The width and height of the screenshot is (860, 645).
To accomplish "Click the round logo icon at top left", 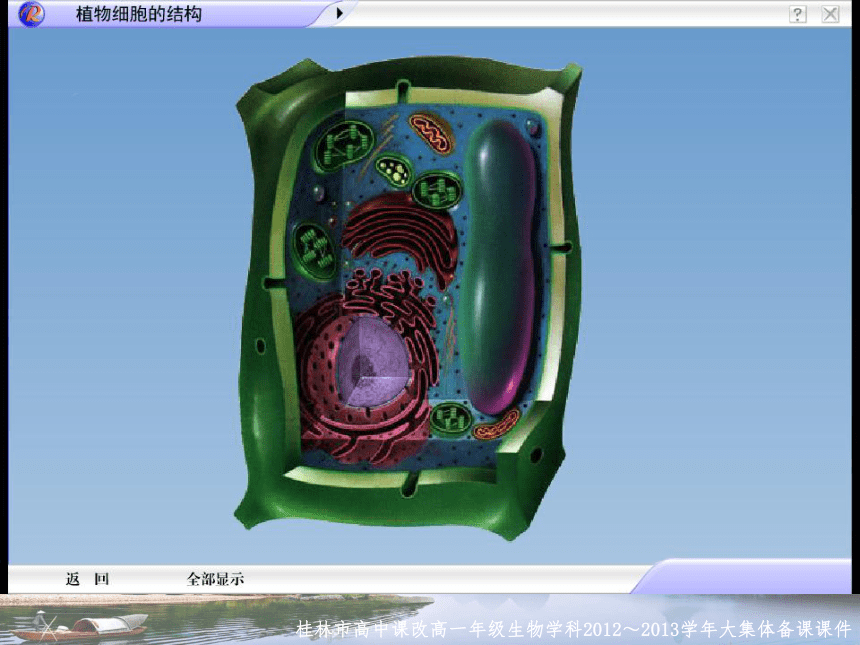I will click(31, 14).
